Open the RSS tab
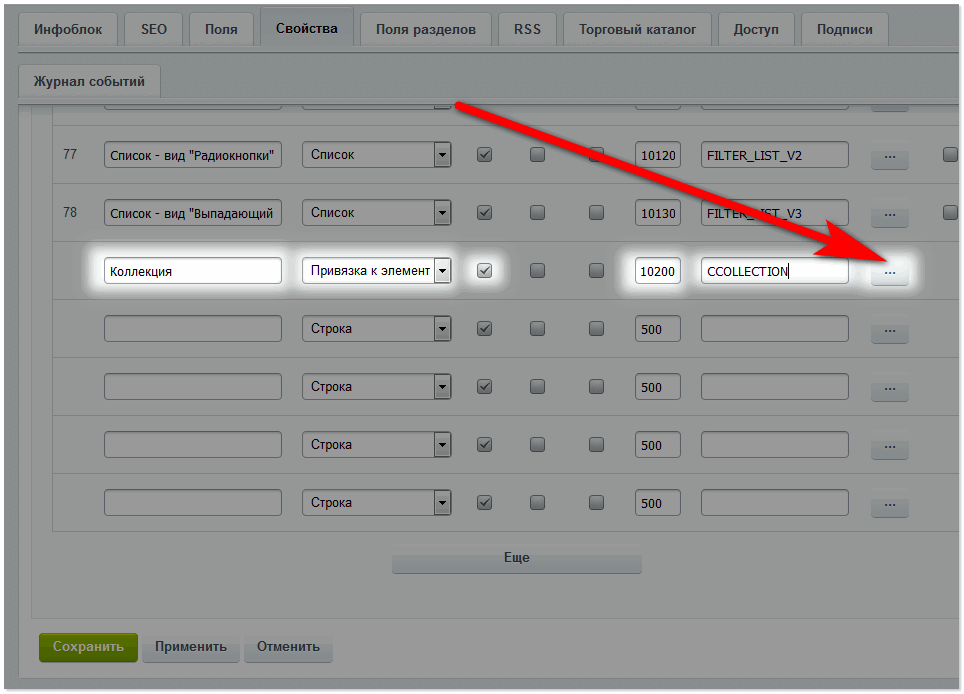Viewport: 964px width, 694px height. pos(527,30)
